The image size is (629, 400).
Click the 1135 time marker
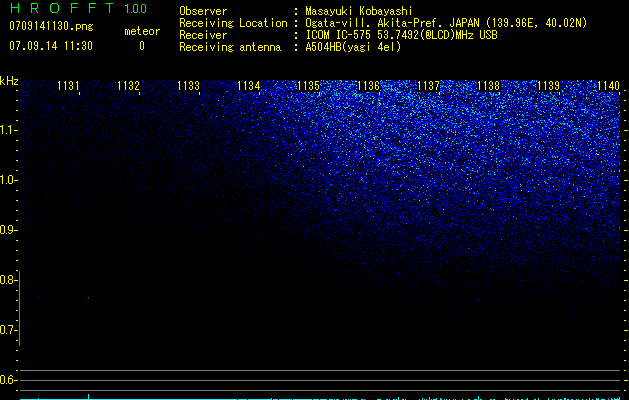pos(308,85)
